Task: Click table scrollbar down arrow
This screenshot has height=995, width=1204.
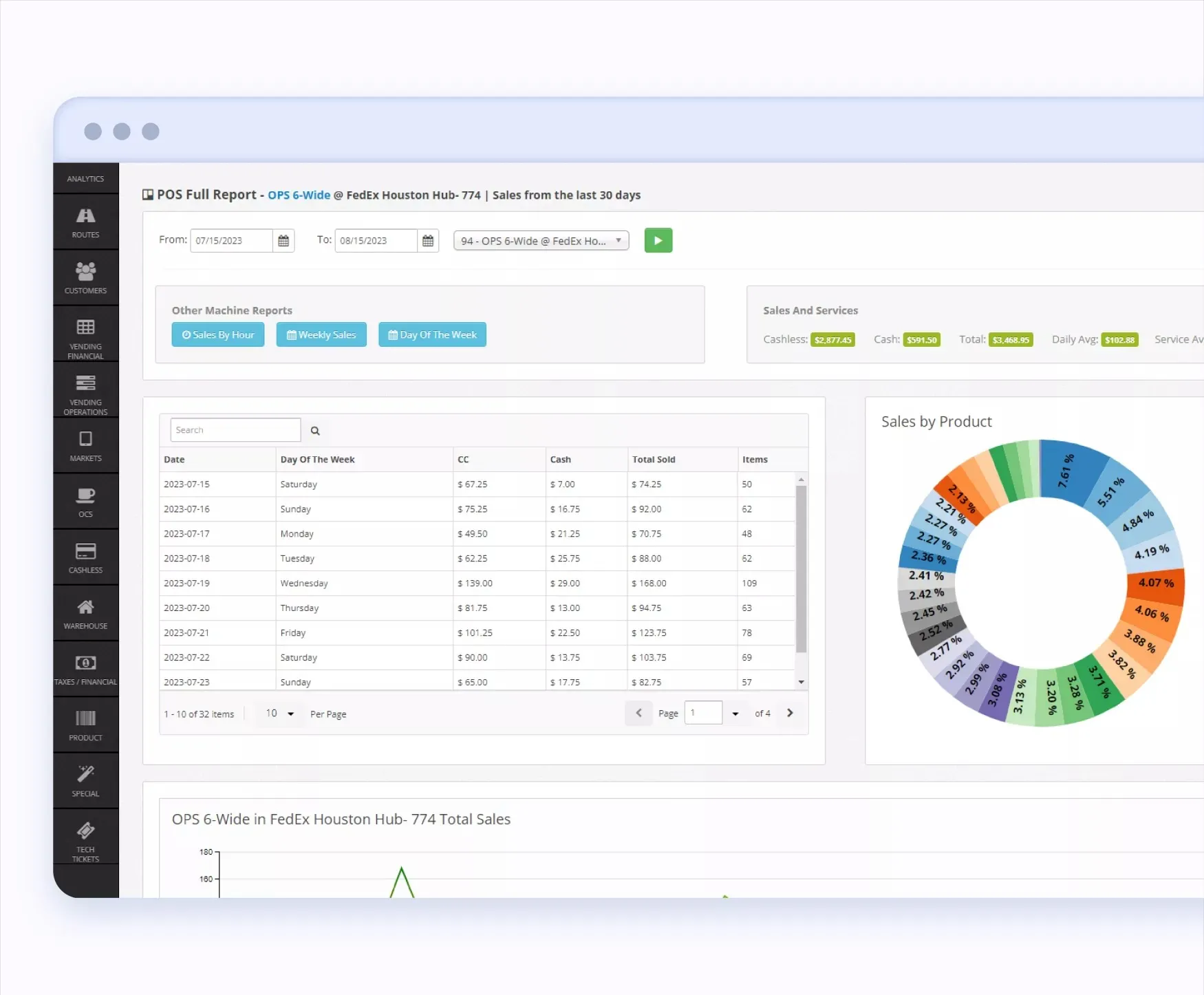Action: pos(801,682)
